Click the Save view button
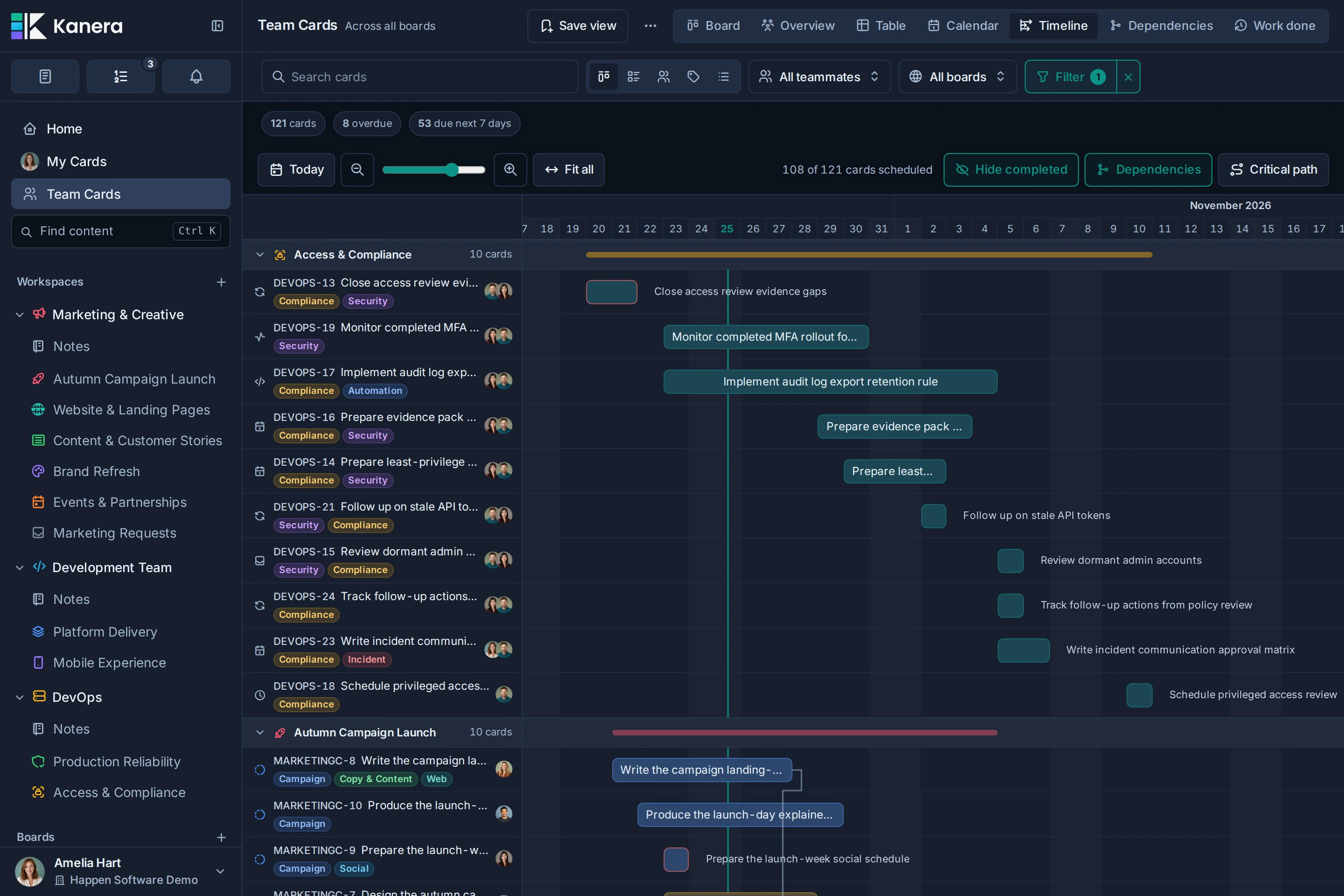Image resolution: width=1344 pixels, height=896 pixels. click(x=578, y=26)
